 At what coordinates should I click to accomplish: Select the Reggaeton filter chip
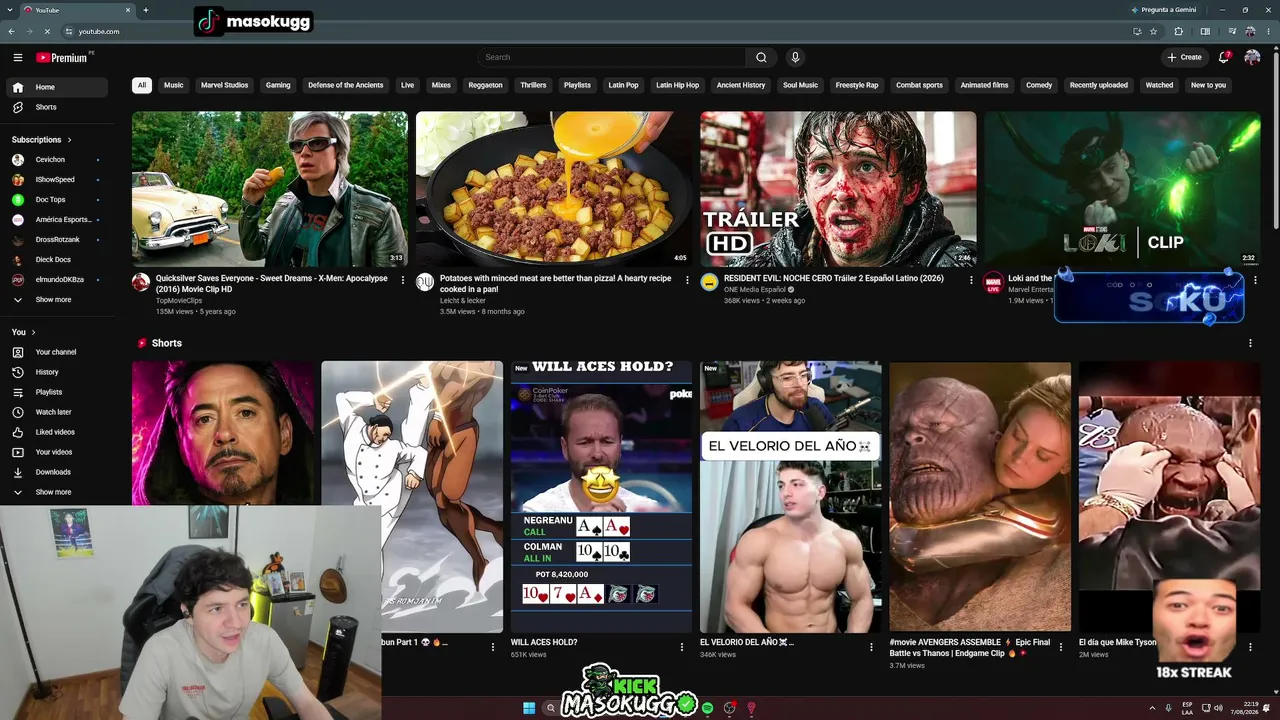485,85
